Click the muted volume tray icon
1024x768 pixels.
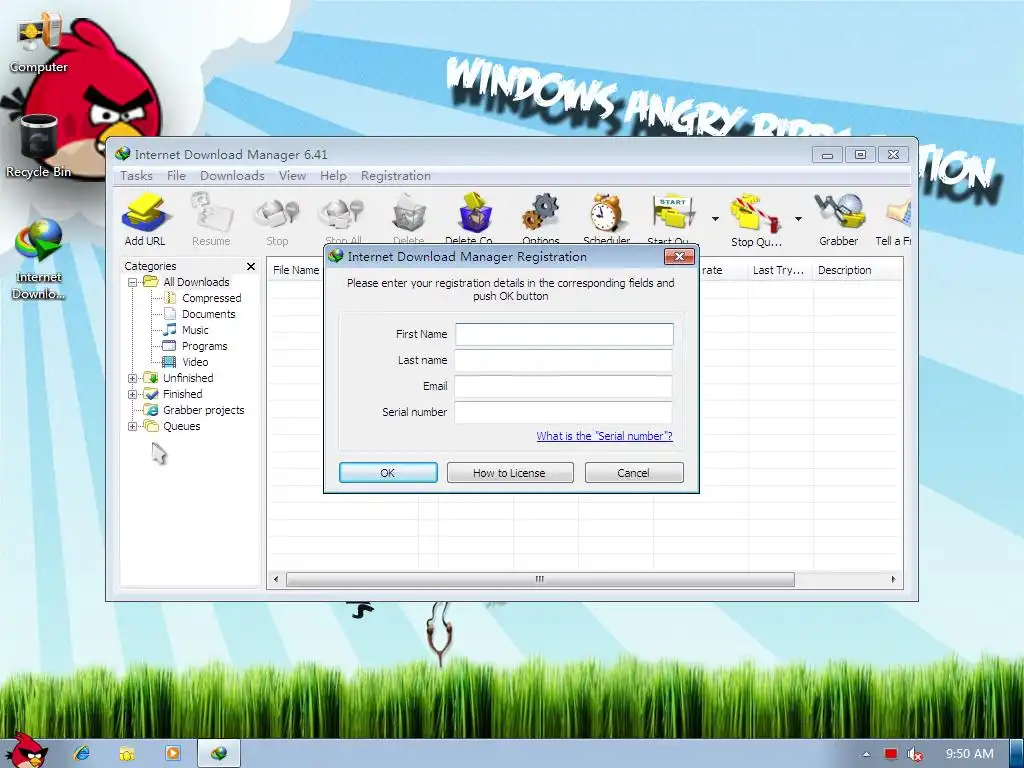click(915, 754)
